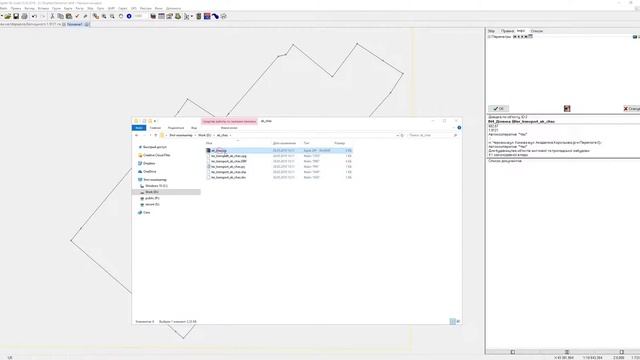Image resolution: width=640 pixels, height=360 pixels.
Task: Switch Explorer to details view toggle icon
Action: pos(453,322)
